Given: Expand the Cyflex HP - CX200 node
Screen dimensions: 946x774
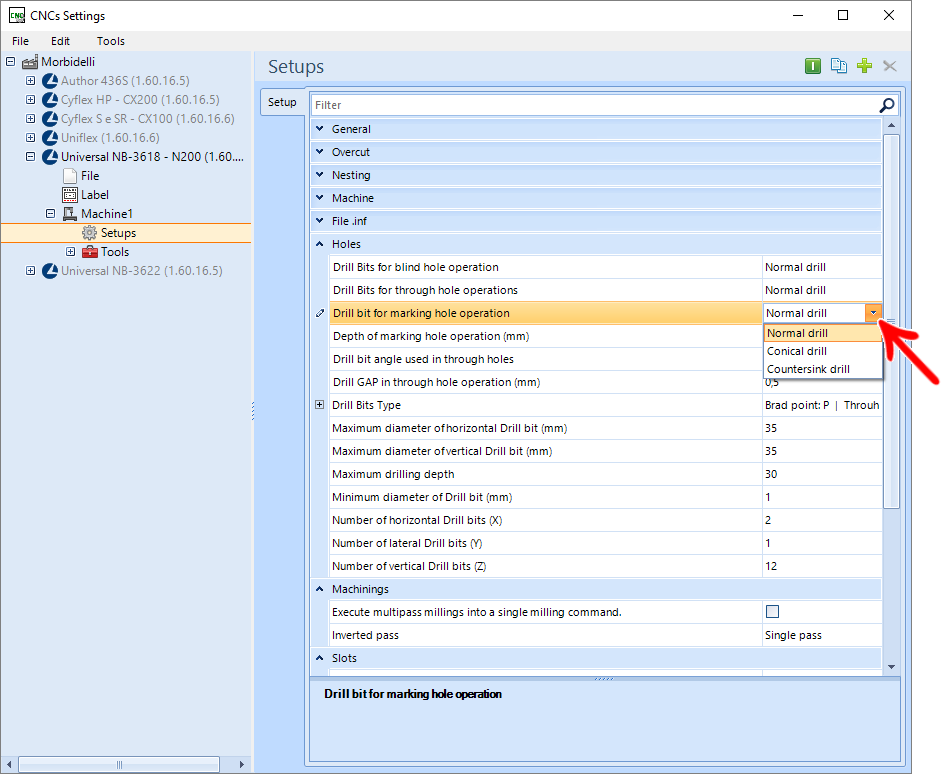Looking at the screenshot, I should pyautogui.click(x=30, y=100).
